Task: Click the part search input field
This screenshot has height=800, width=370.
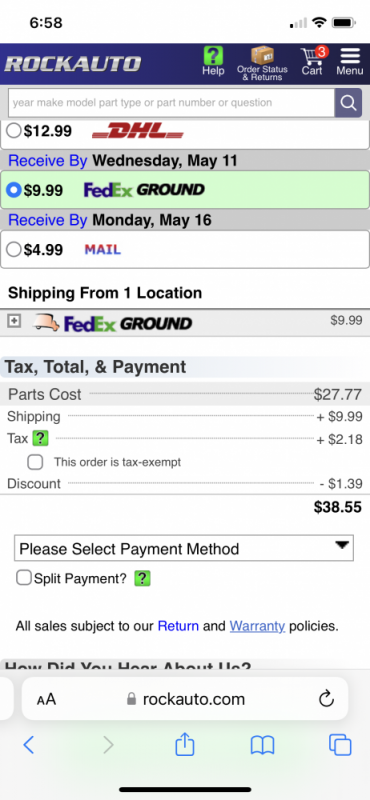Action: click(x=171, y=103)
